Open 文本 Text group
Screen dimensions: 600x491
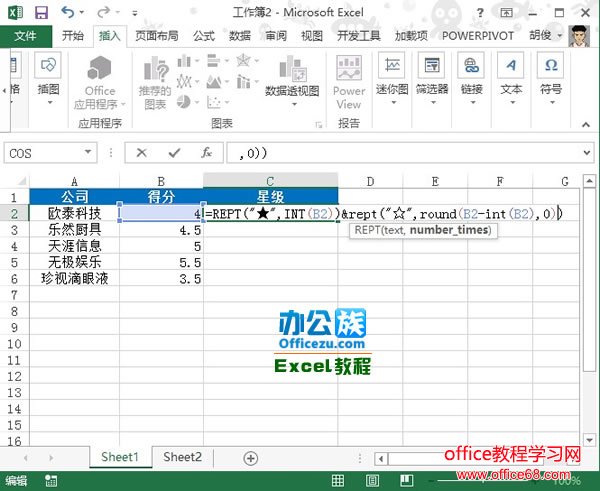pyautogui.click(x=511, y=80)
